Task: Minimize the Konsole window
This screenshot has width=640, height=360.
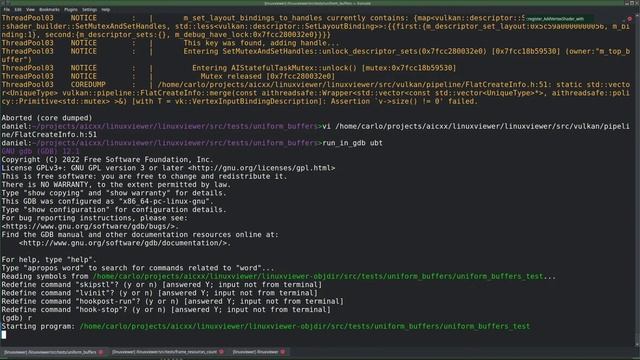Action: [627, 3]
